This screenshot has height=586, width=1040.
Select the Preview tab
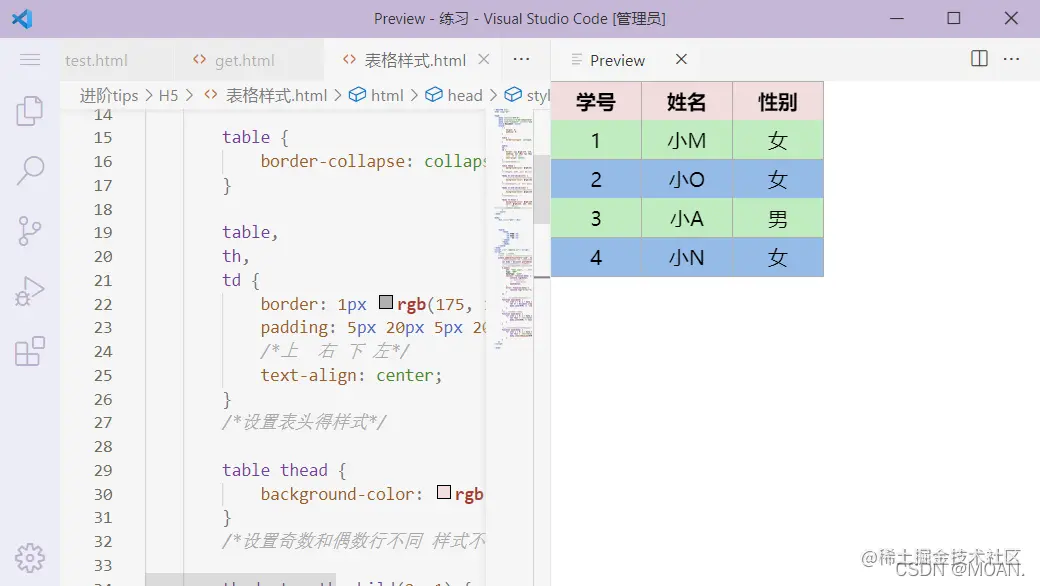tap(617, 60)
